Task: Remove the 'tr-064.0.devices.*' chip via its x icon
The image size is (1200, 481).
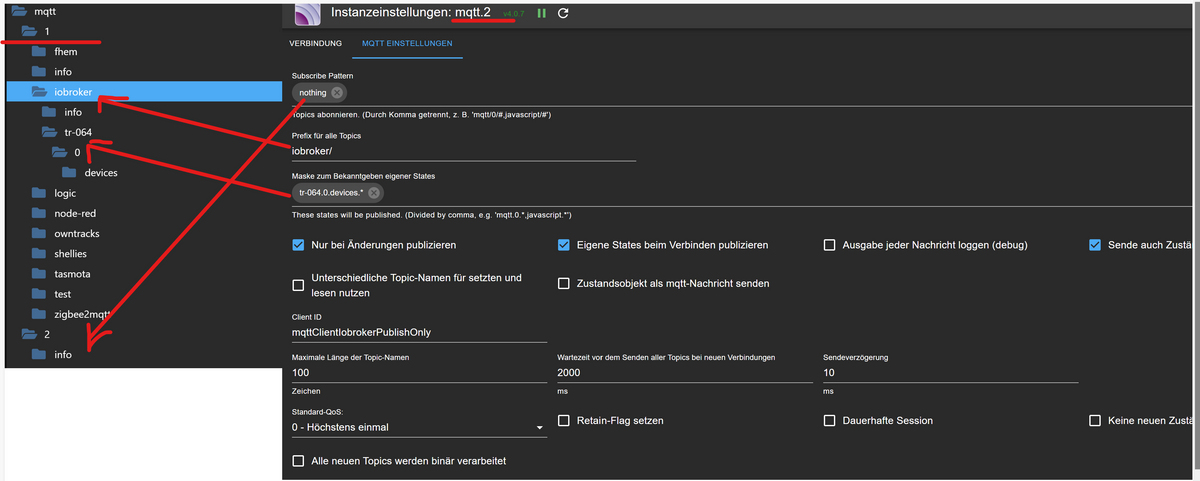Action: (x=374, y=193)
